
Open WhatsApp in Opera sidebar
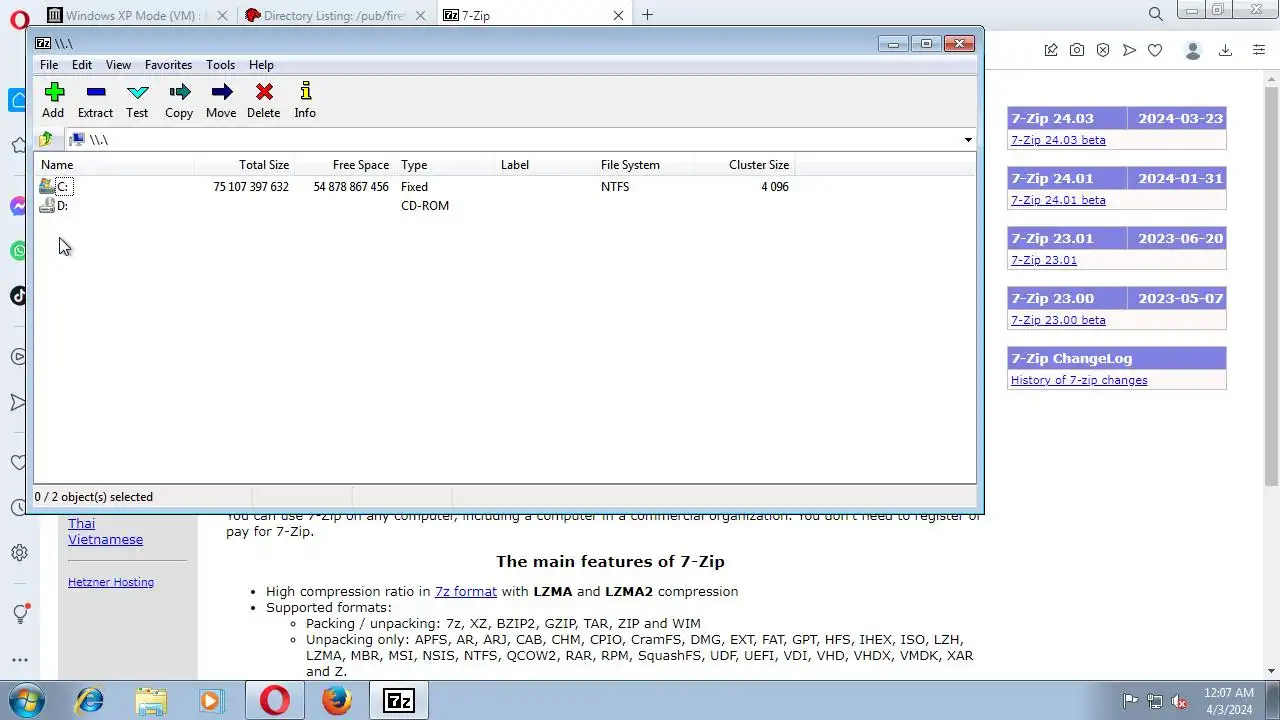pos(18,250)
